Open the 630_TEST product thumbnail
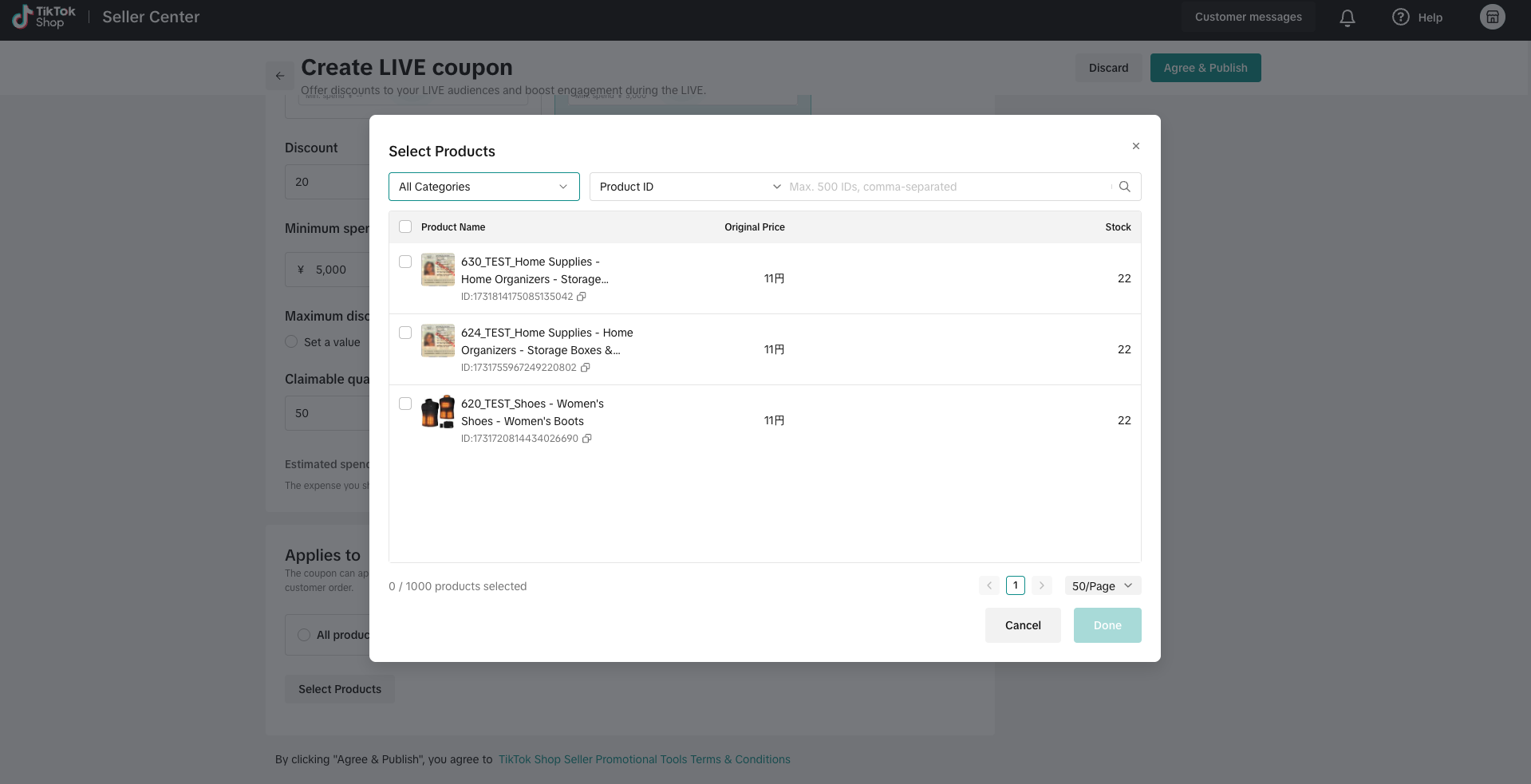The image size is (1531, 784). coord(438,270)
